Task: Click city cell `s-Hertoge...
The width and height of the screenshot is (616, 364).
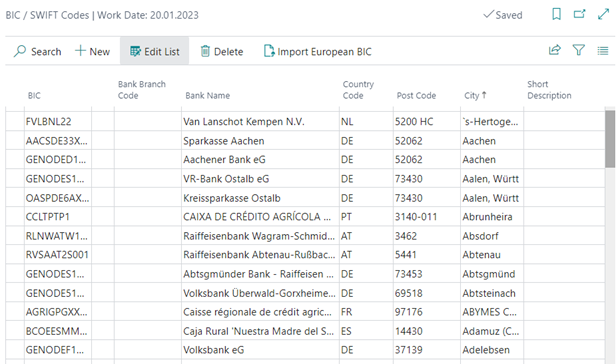Action: [x=492, y=121]
